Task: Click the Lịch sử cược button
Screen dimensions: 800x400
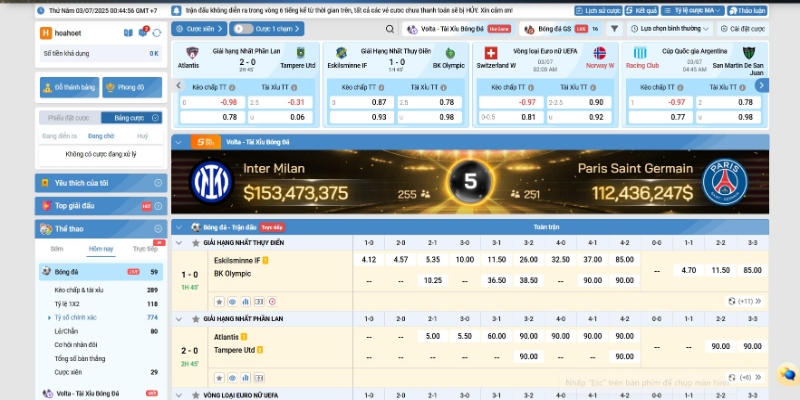Action: tap(595, 10)
